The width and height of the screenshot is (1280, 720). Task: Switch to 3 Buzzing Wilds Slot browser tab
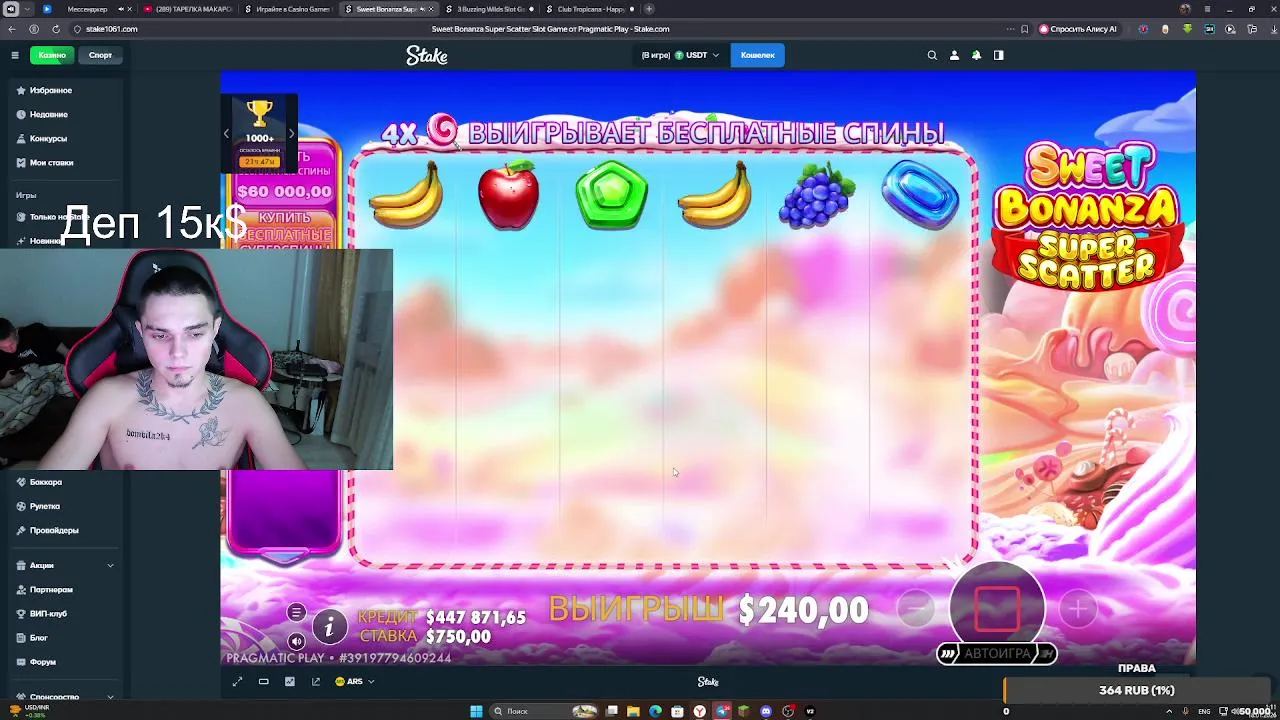coord(490,9)
